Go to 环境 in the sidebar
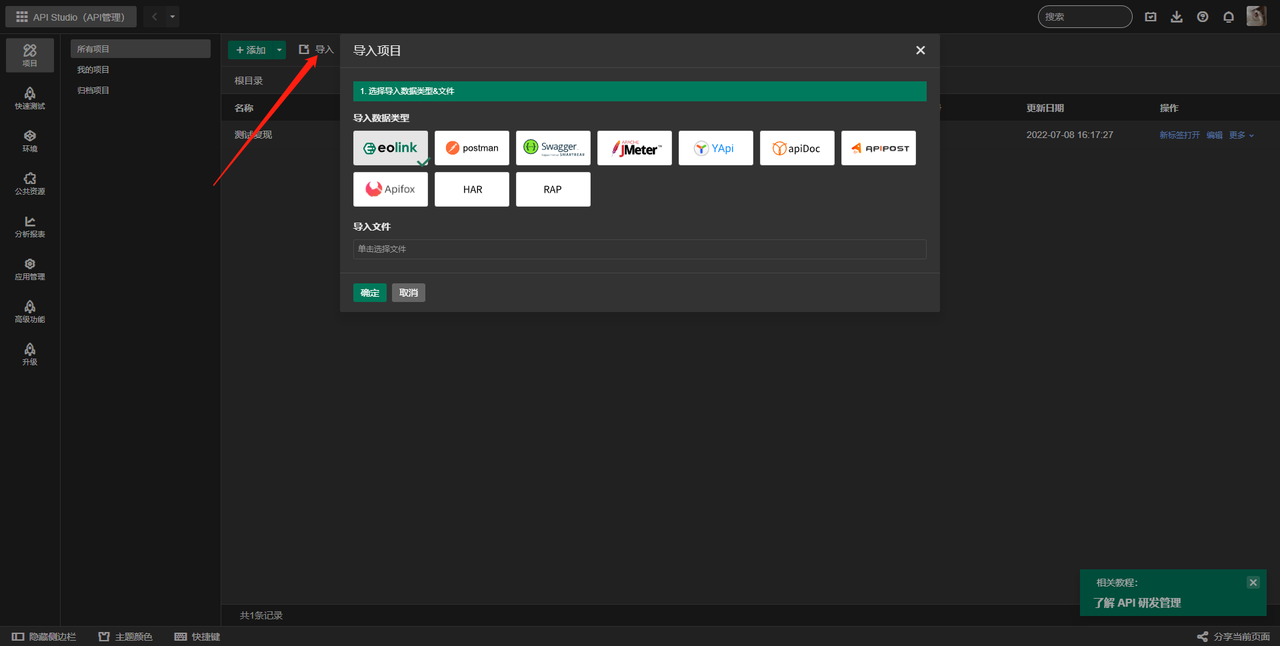1280x646 pixels. [x=30, y=141]
